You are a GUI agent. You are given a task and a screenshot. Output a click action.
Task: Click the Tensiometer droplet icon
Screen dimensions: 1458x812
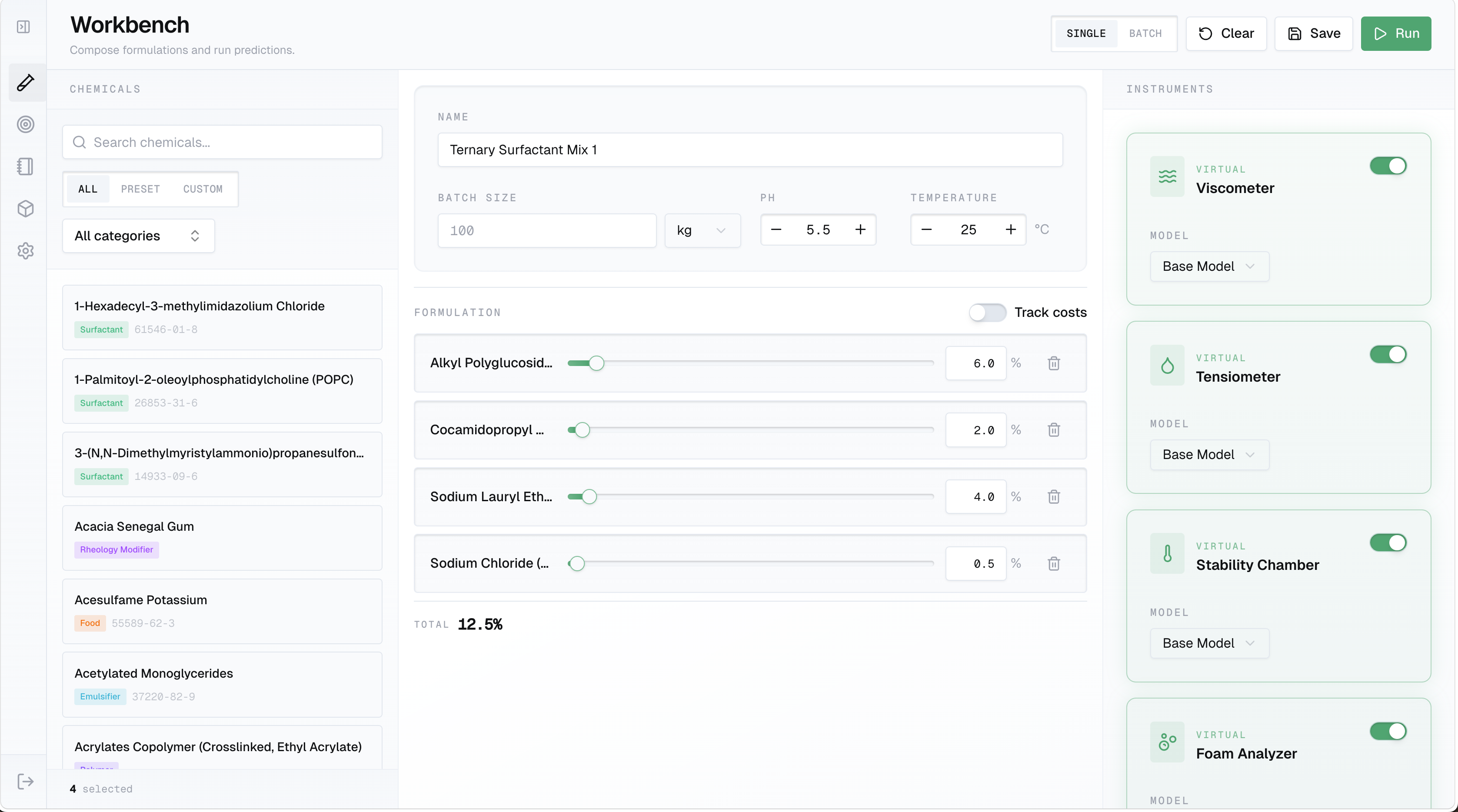coord(1167,365)
